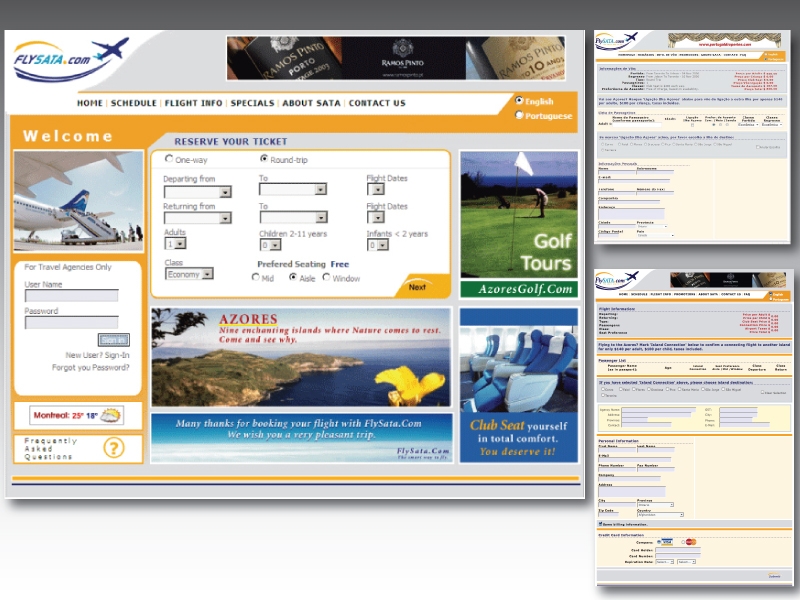Click the airplane boarding photo
This screenshot has height=600, width=800.
[77, 201]
